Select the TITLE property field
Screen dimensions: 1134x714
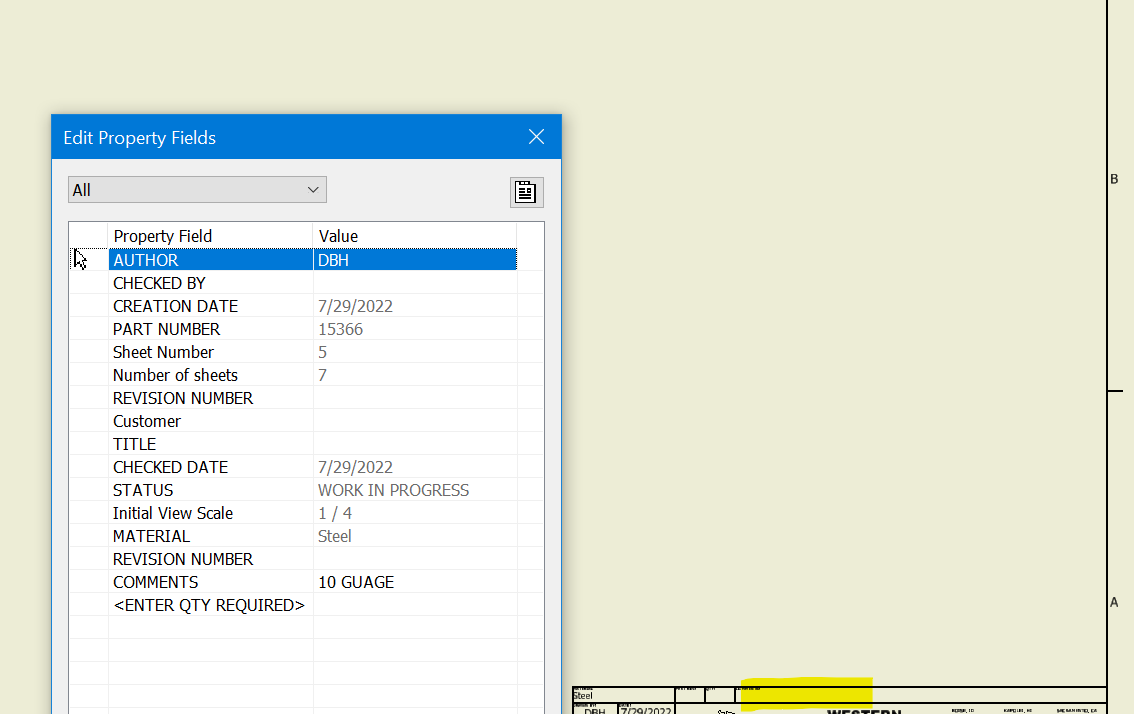point(210,444)
